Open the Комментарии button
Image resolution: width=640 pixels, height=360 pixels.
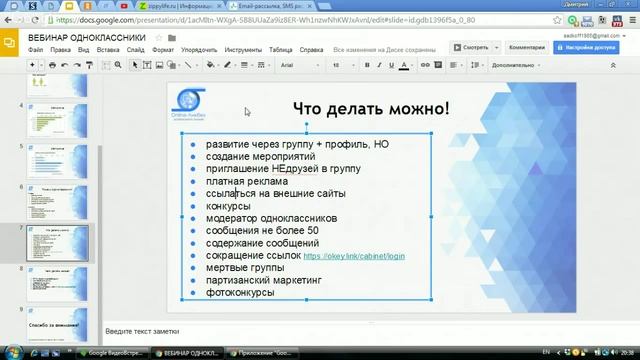tap(527, 48)
